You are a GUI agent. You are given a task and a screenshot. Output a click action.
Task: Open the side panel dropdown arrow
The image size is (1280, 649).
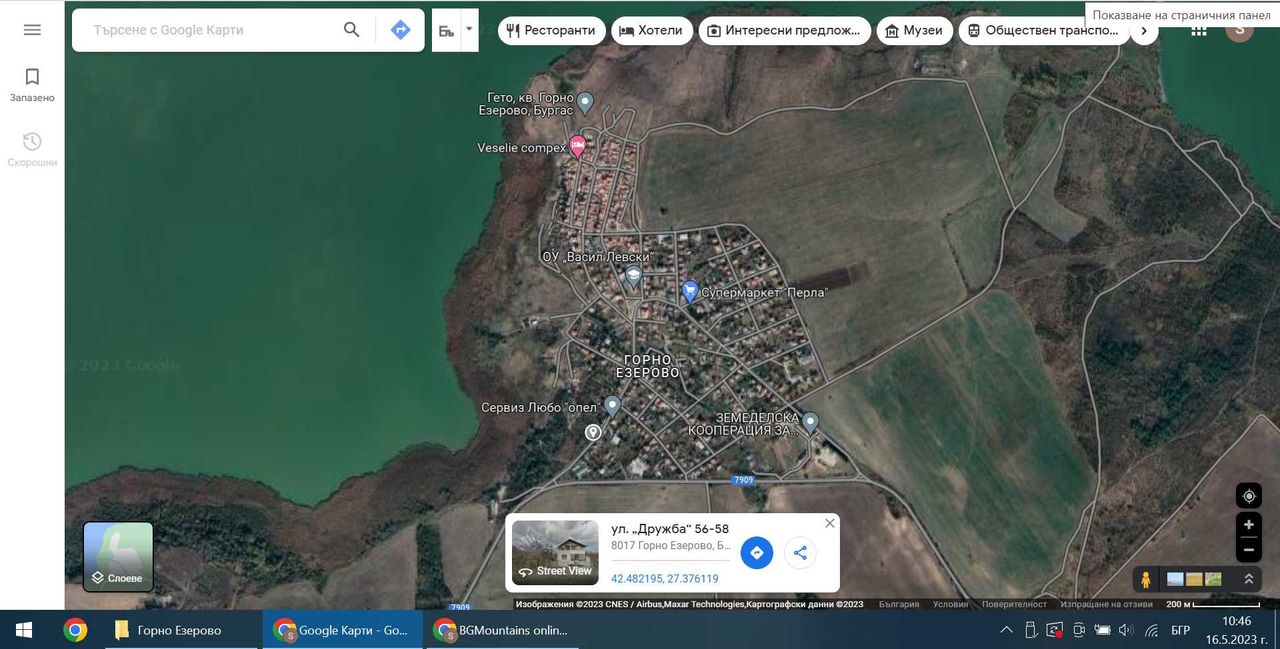[468, 30]
